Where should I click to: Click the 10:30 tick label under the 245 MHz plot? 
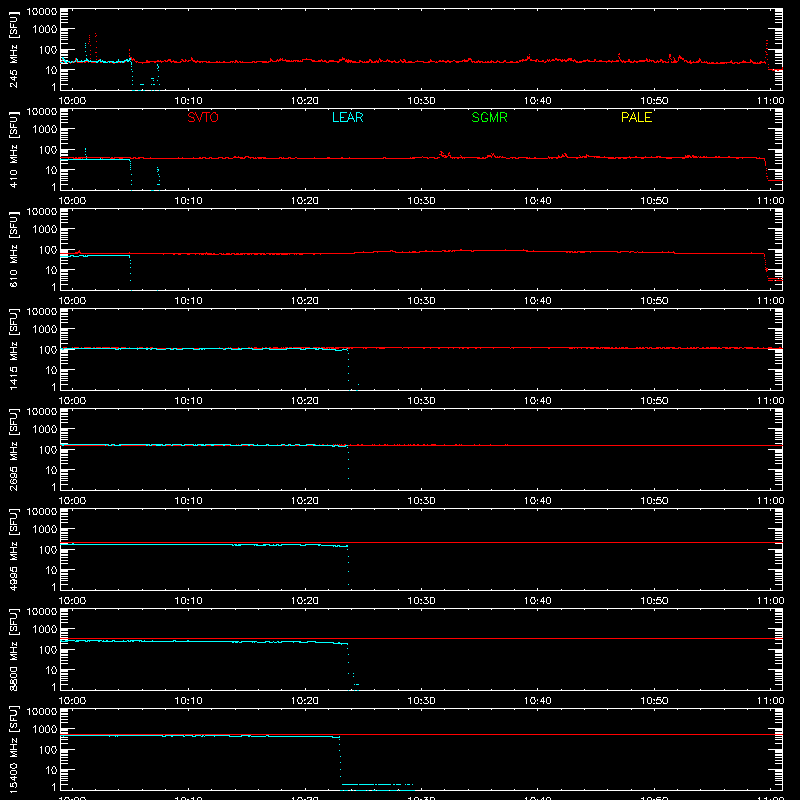(x=421, y=101)
